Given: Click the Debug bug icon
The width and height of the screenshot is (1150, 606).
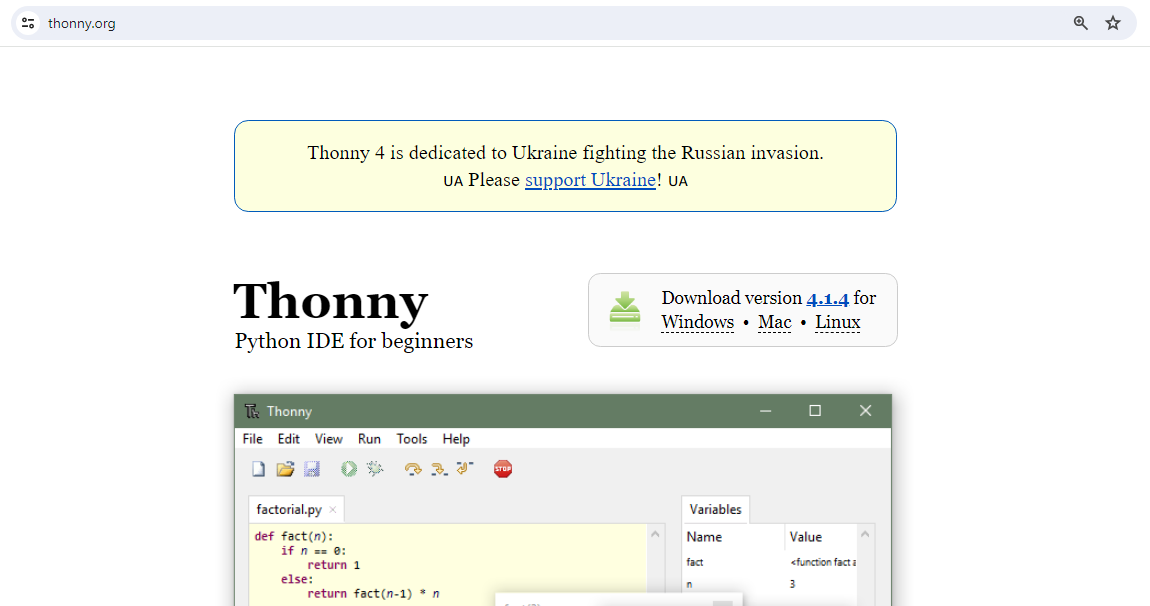Looking at the screenshot, I should [x=375, y=469].
